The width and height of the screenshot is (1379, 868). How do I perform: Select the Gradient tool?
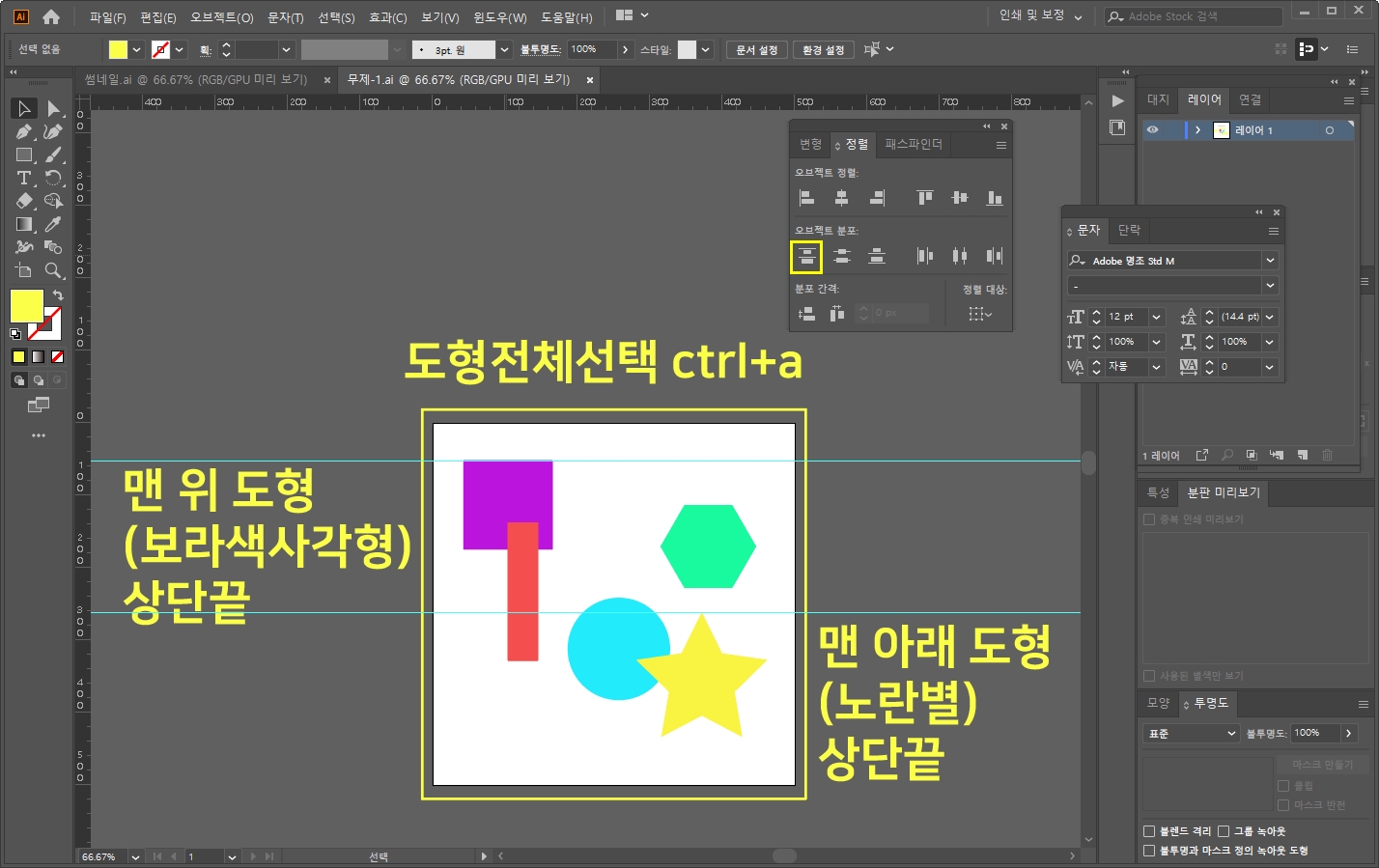[24, 224]
